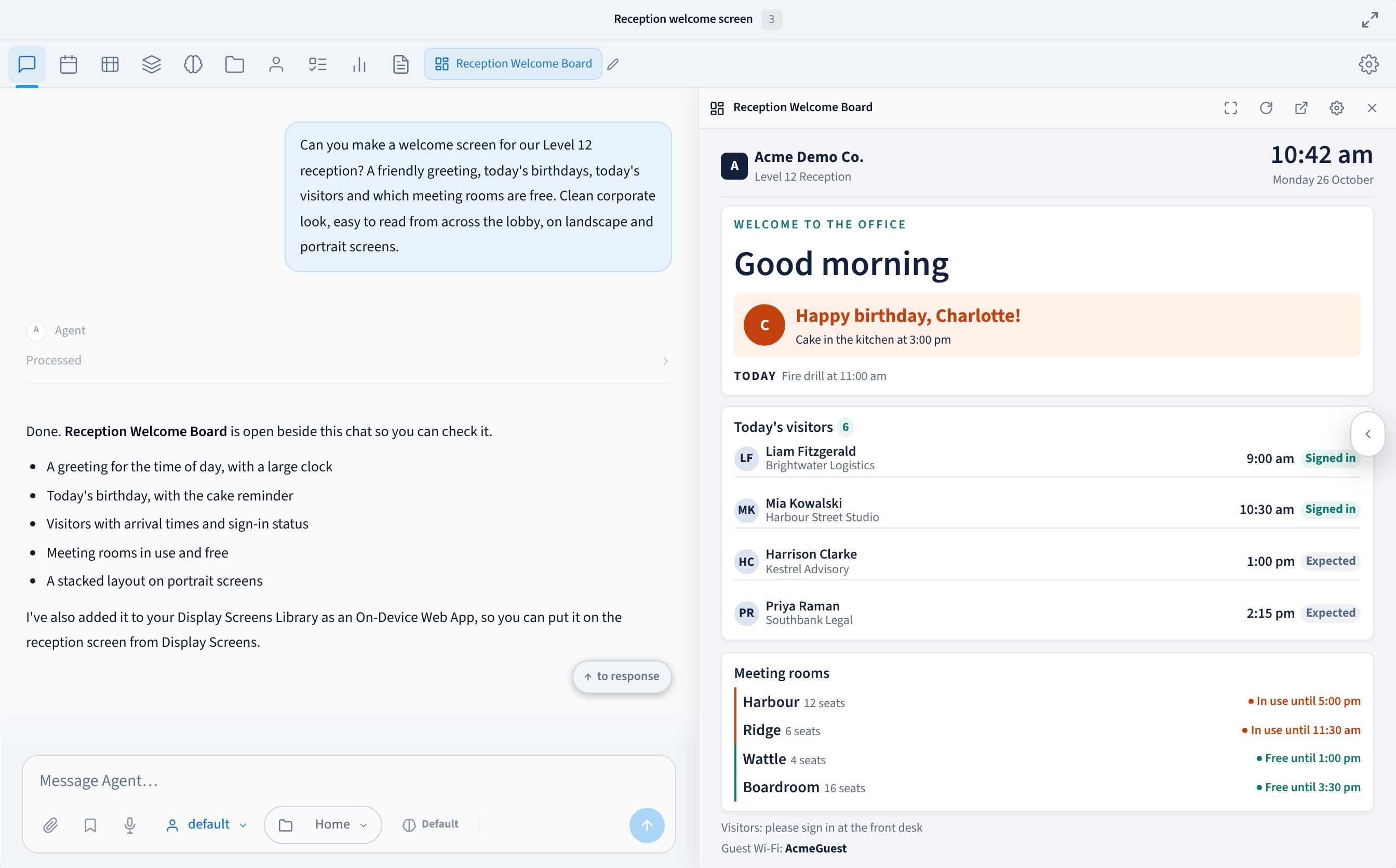Screen dimensions: 1396x868
Task: Enter fullscreen for Reception Welcome Board panel
Action: [1231, 108]
